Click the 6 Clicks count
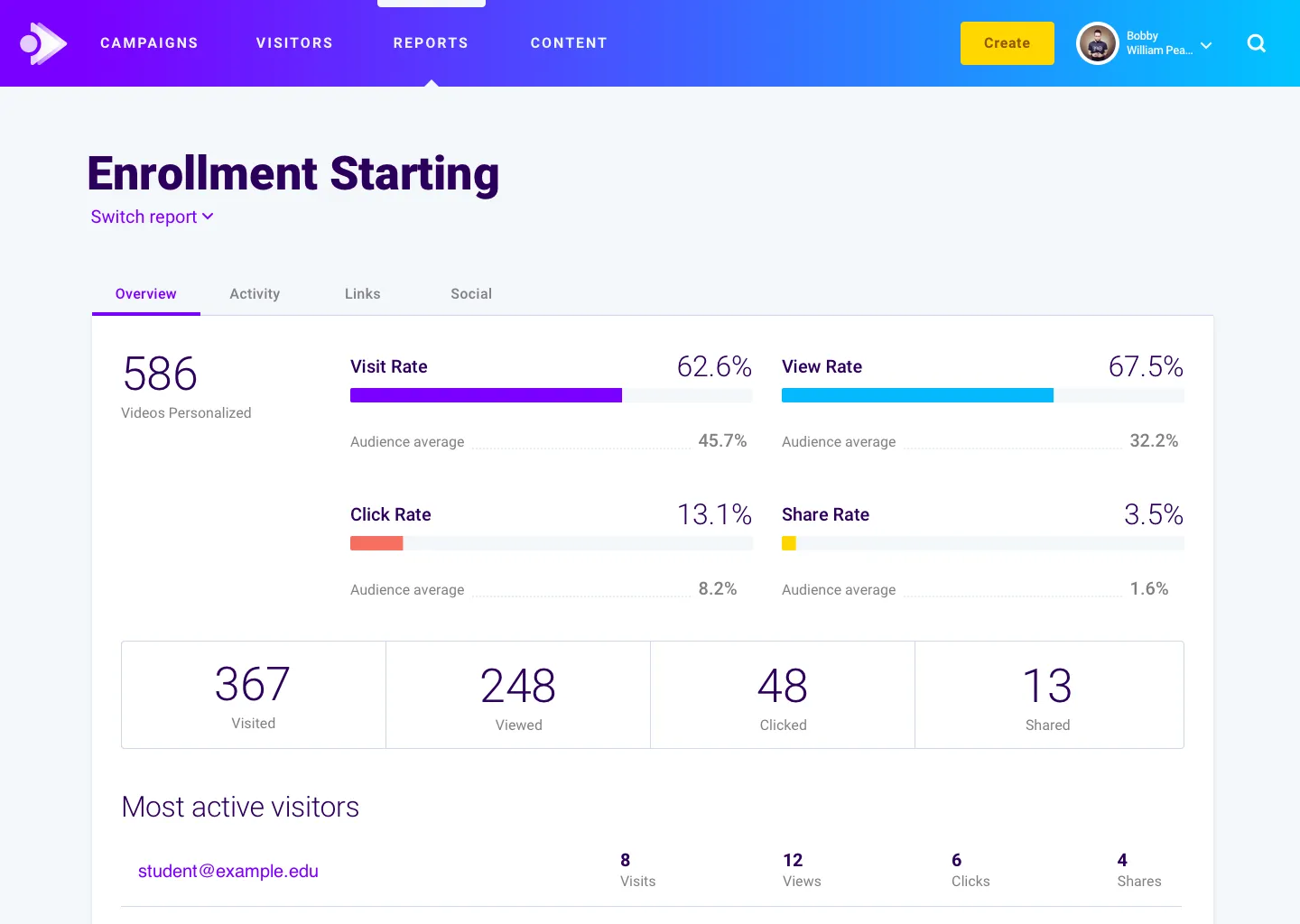 click(956, 860)
